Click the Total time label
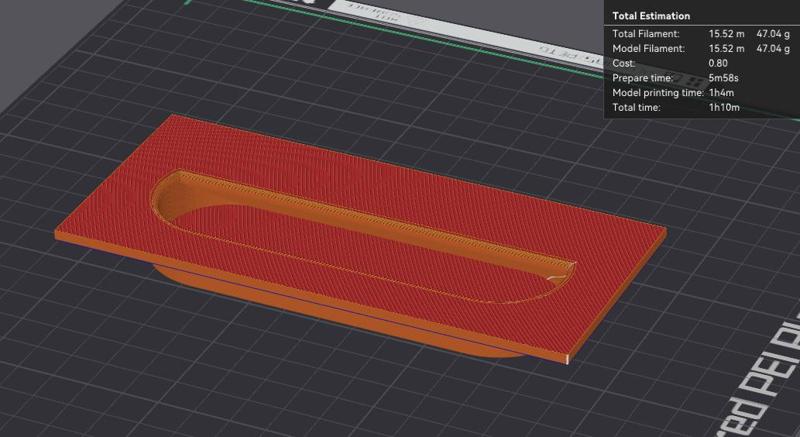 [x=636, y=108]
